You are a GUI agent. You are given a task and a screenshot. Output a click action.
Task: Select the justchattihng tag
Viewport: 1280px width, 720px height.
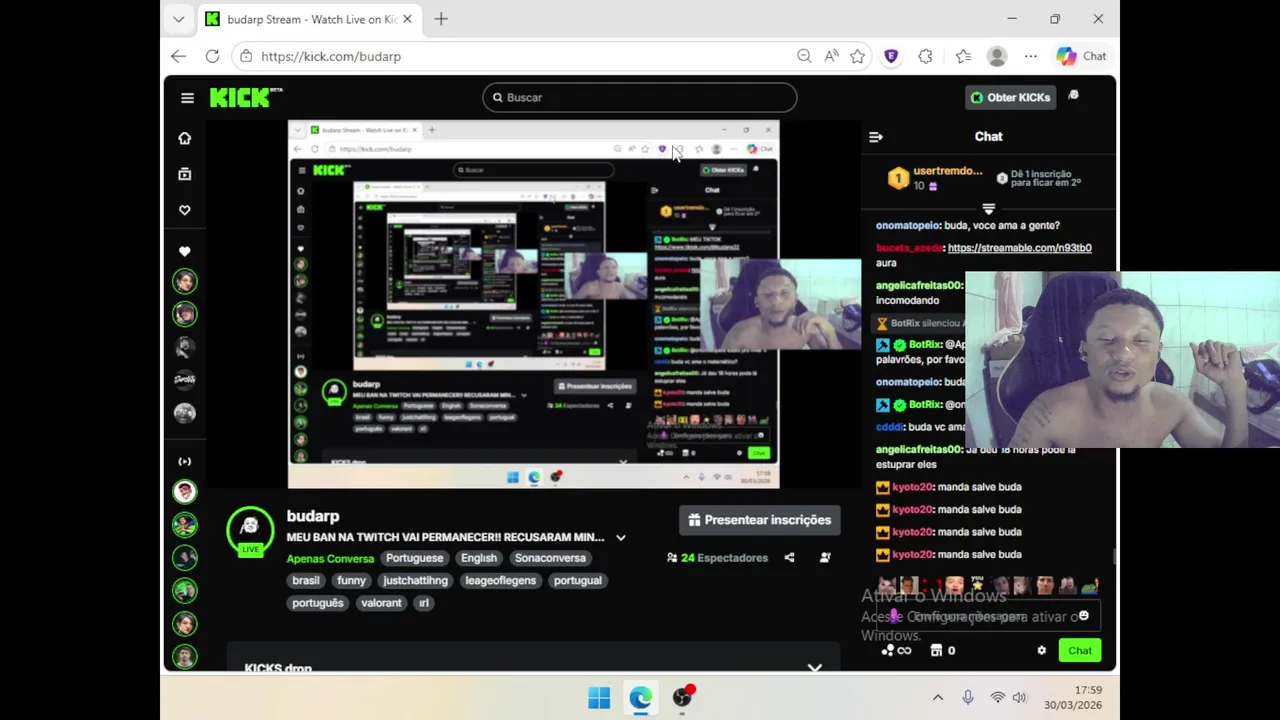[415, 580]
